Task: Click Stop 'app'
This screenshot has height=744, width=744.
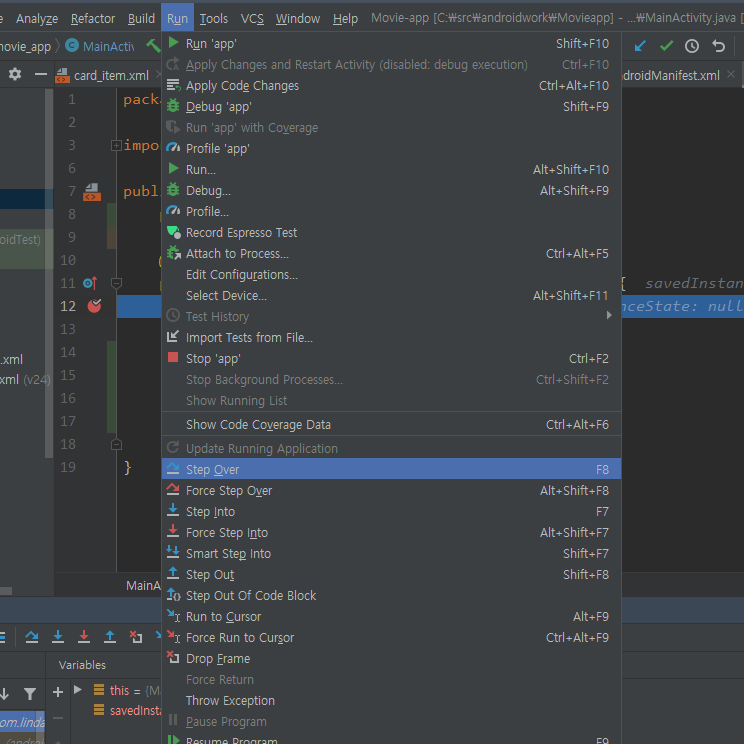Action: click(391, 358)
